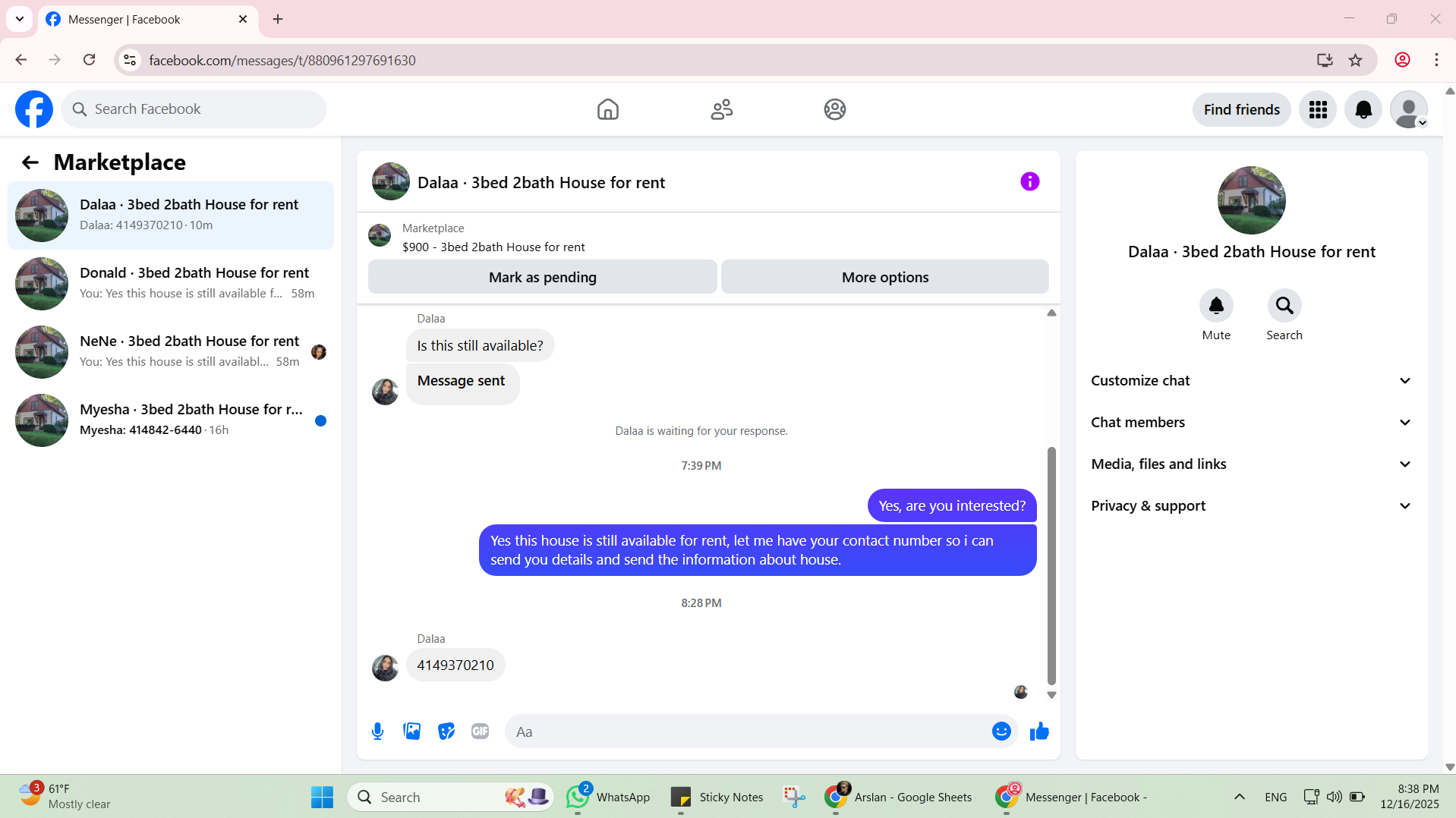
Task: Open Myesha conversation in Marketplace list
Action: point(171,420)
